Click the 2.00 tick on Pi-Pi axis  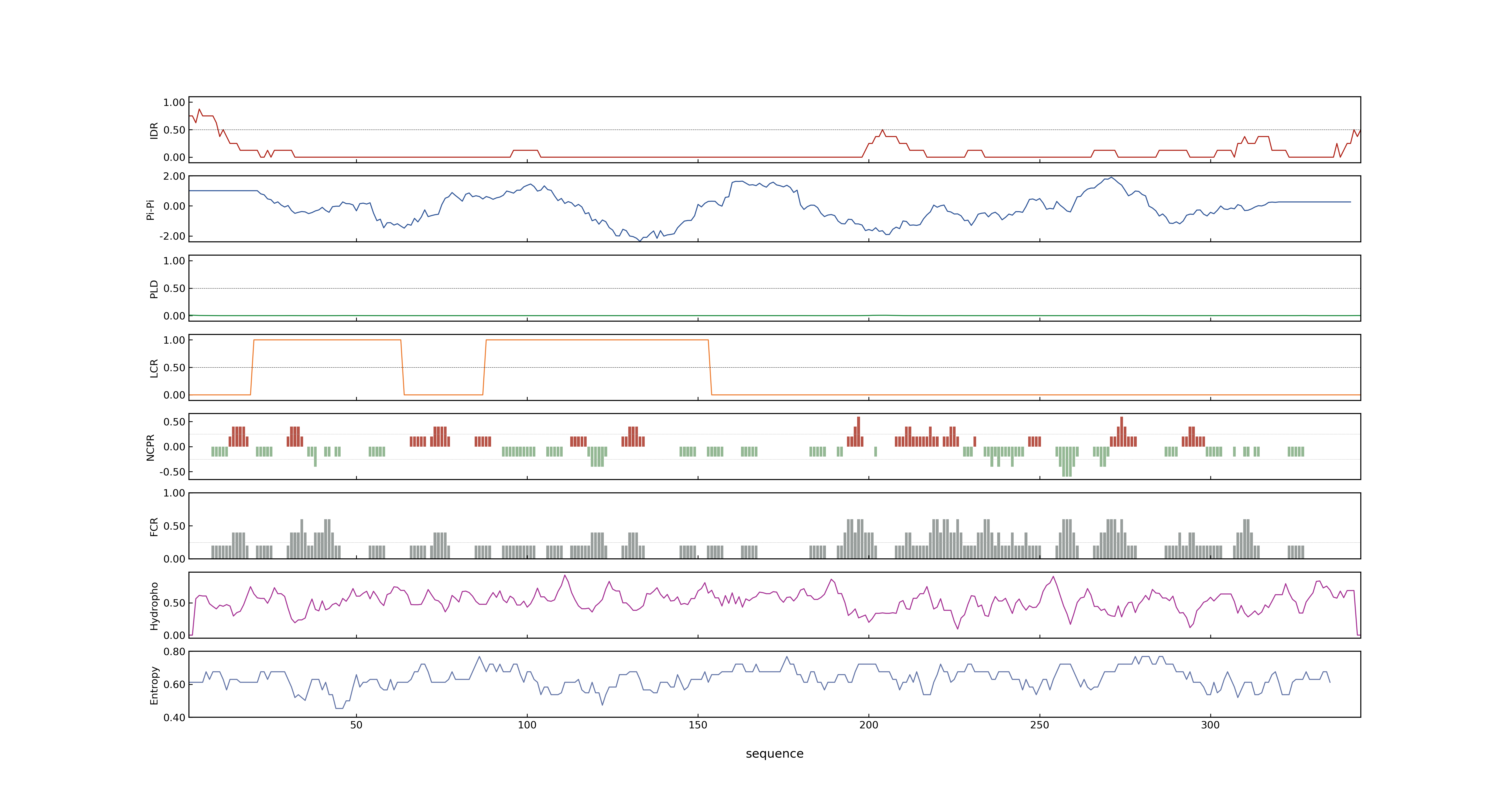tap(174, 176)
